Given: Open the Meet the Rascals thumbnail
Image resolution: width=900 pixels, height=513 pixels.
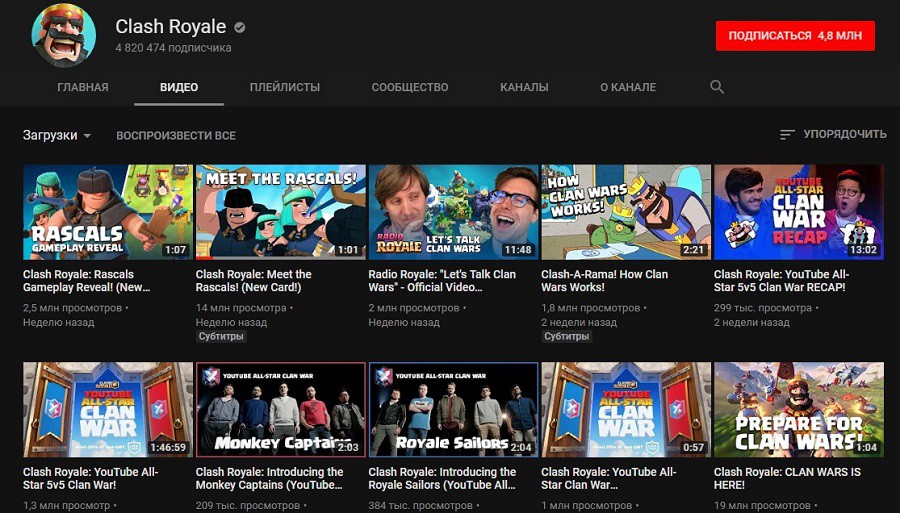Looking at the screenshot, I should (281, 212).
